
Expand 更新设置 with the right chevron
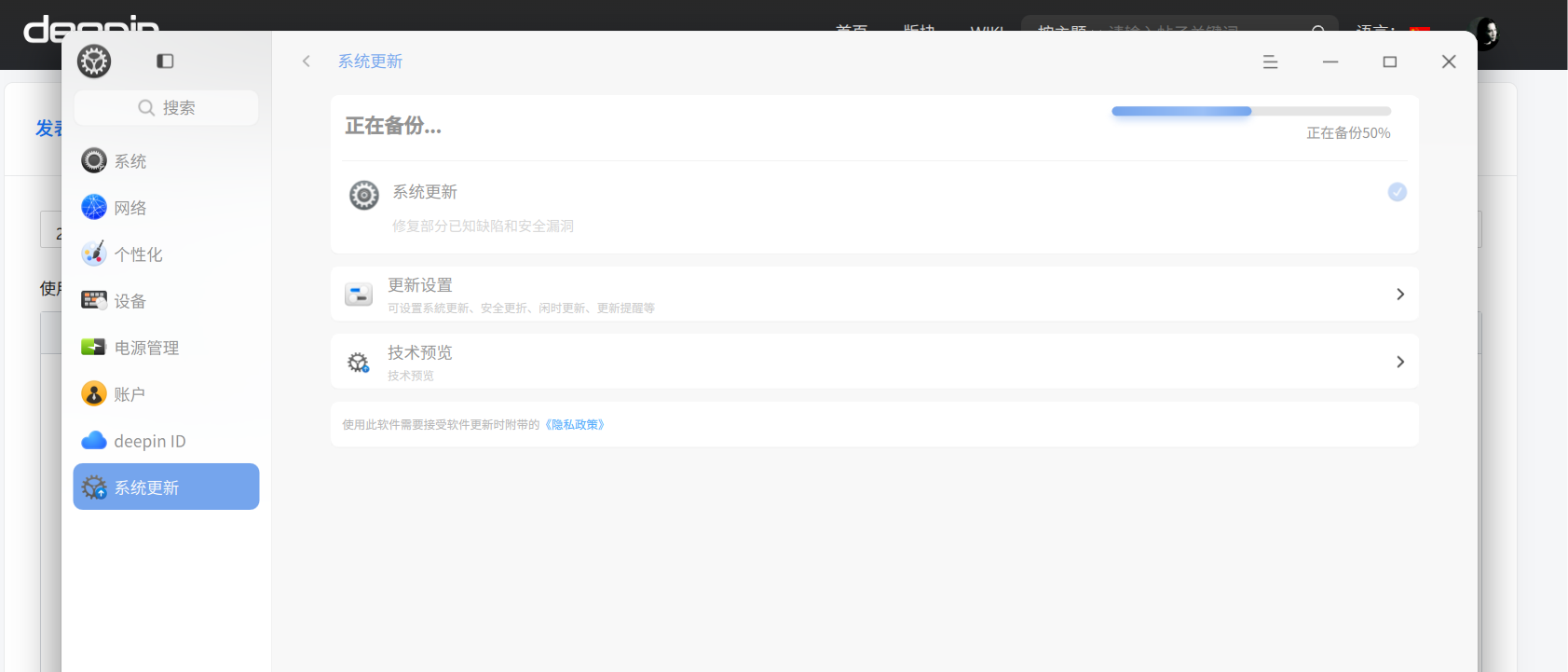click(1399, 295)
